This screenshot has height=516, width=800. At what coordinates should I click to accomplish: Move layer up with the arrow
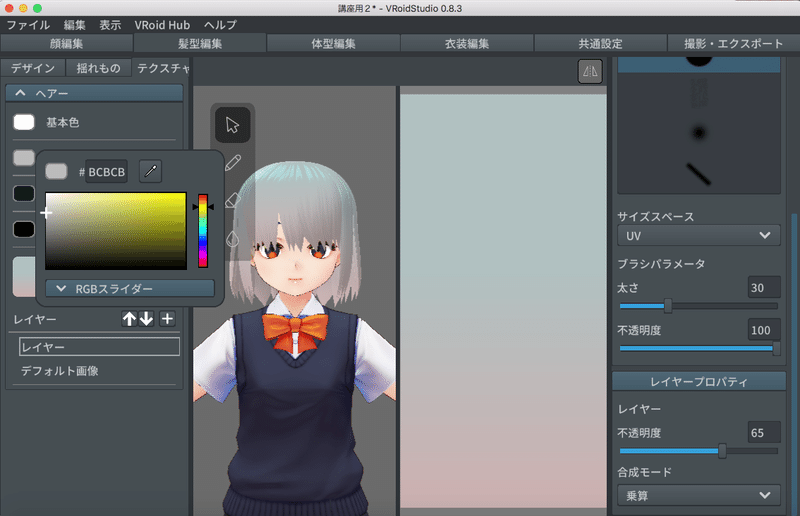pyautogui.click(x=129, y=319)
